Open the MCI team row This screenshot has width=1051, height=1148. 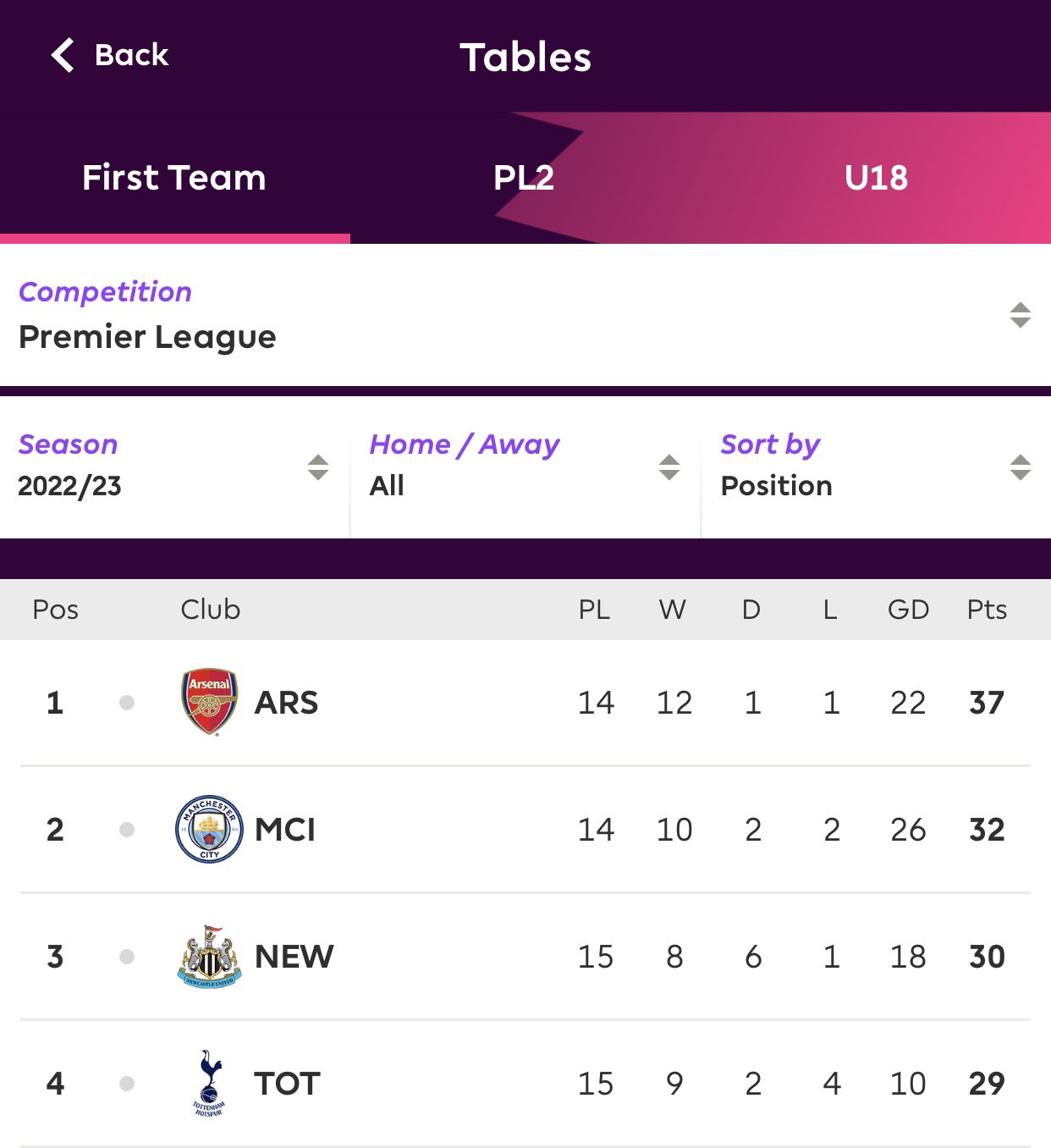tap(525, 830)
